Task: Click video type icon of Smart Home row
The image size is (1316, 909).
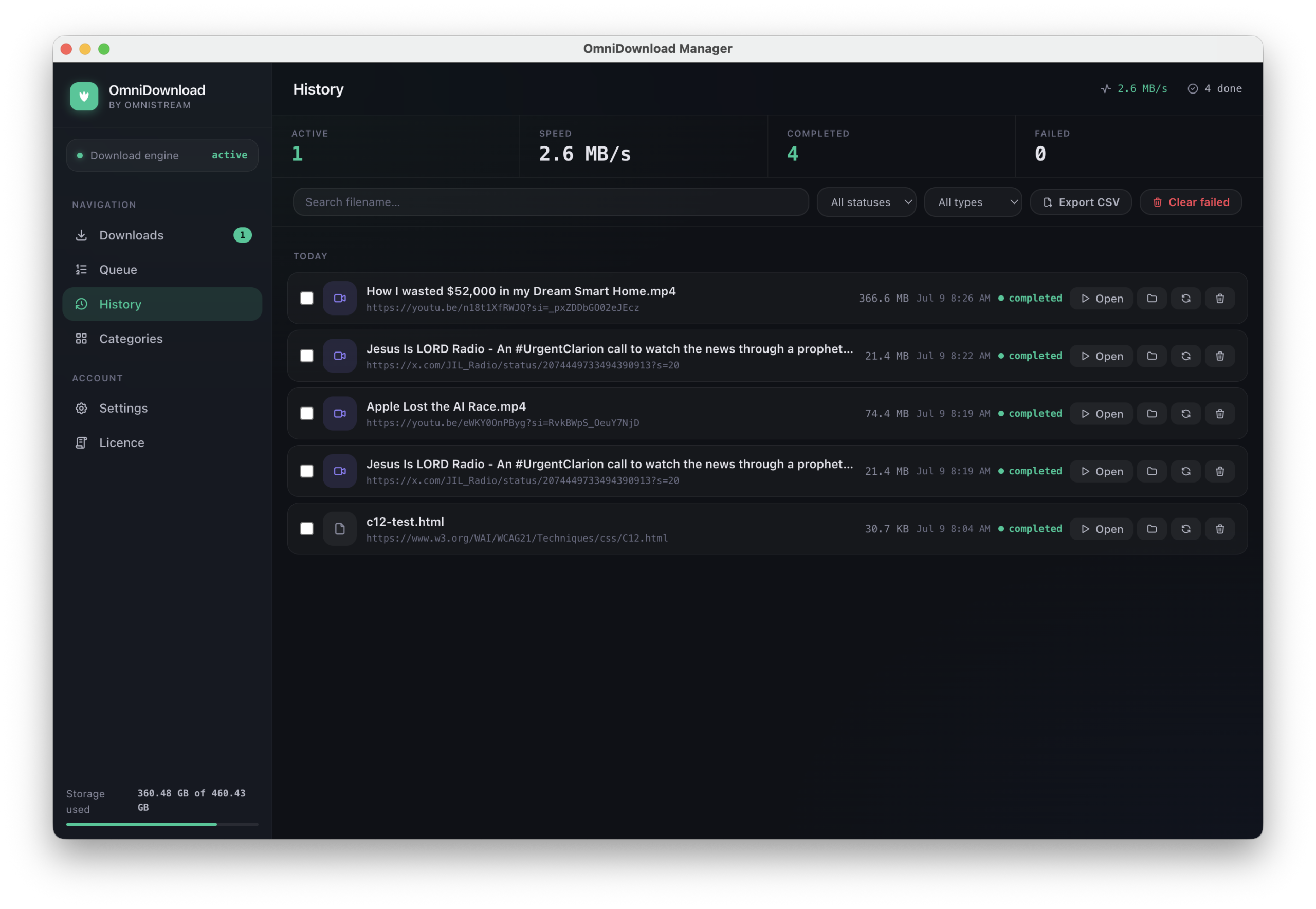Action: pyautogui.click(x=340, y=298)
